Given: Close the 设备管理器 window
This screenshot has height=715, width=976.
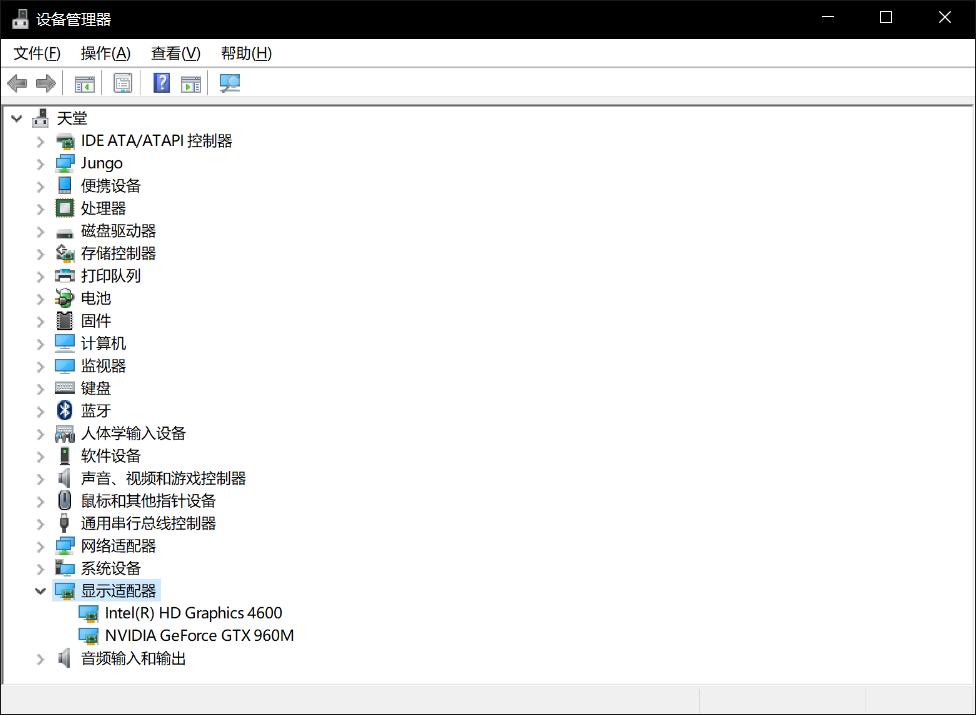Looking at the screenshot, I should 944,17.
